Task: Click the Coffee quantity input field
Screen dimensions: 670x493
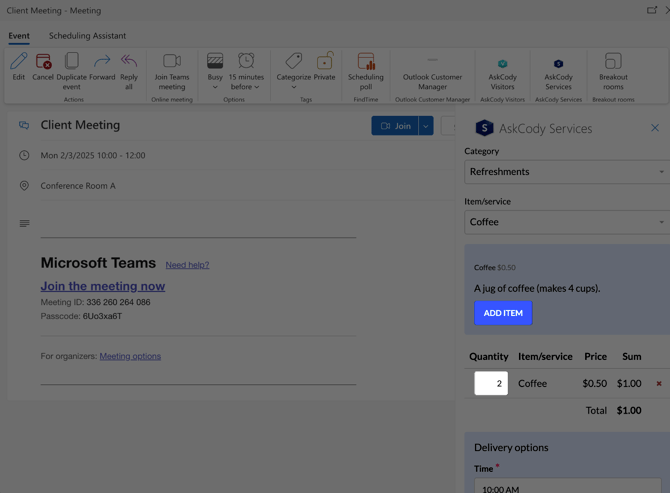Action: [x=491, y=383]
